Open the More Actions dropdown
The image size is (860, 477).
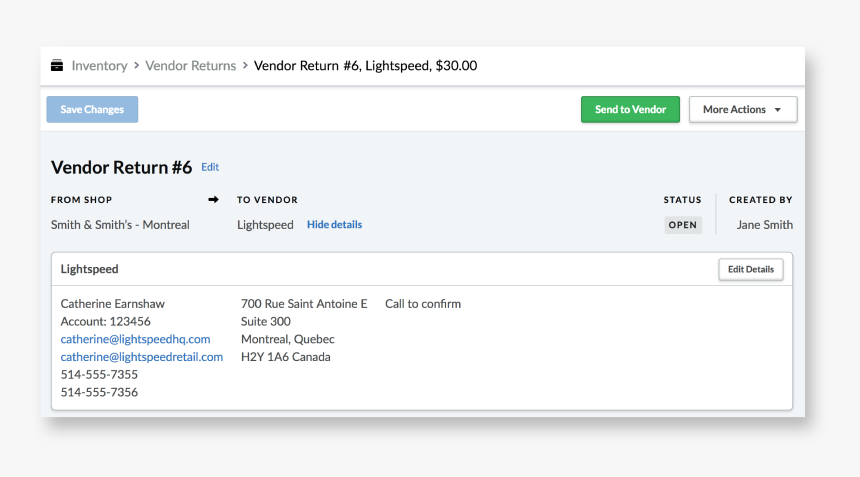tap(742, 110)
